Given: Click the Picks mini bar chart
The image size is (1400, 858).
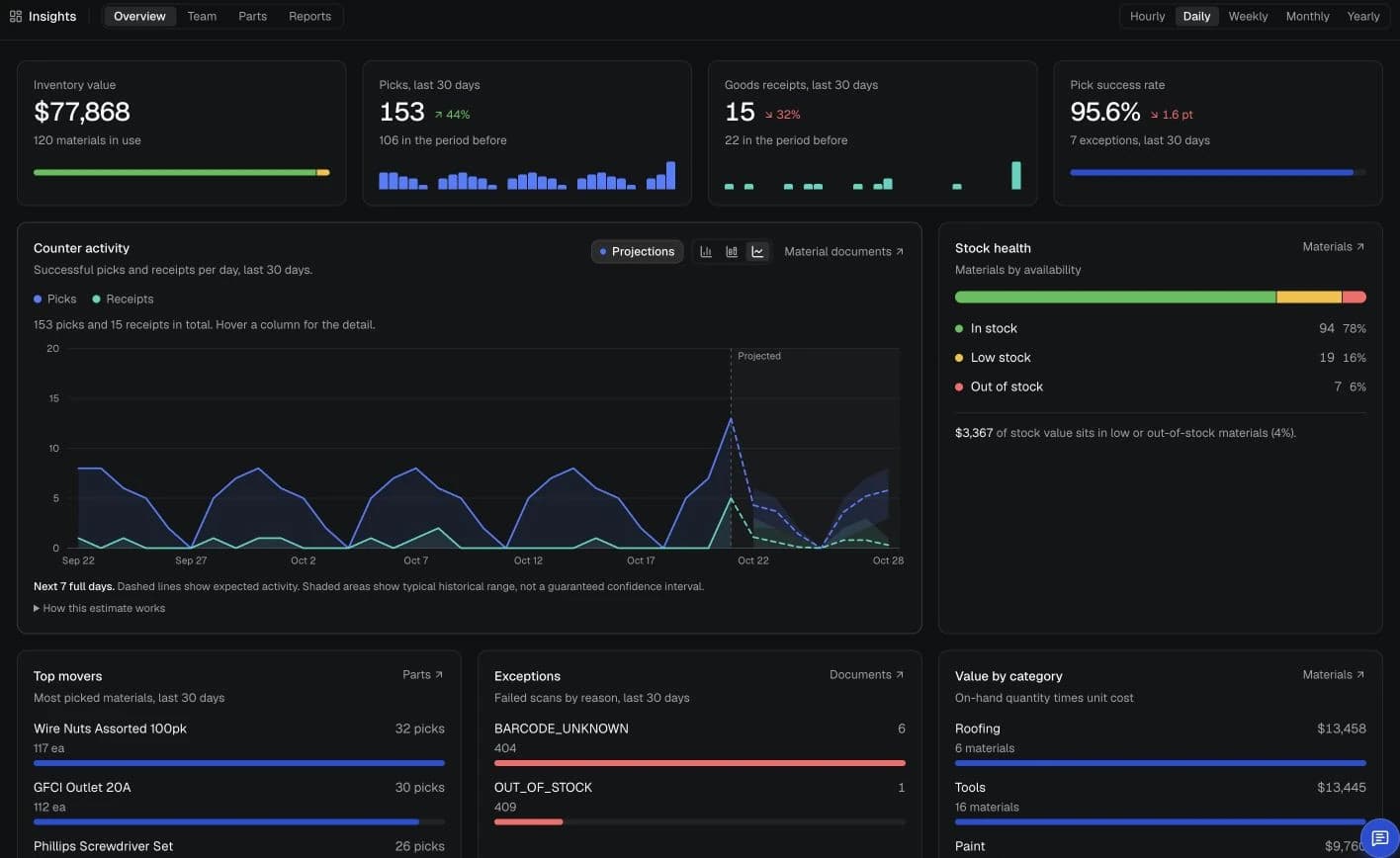Looking at the screenshot, I should pos(527,175).
